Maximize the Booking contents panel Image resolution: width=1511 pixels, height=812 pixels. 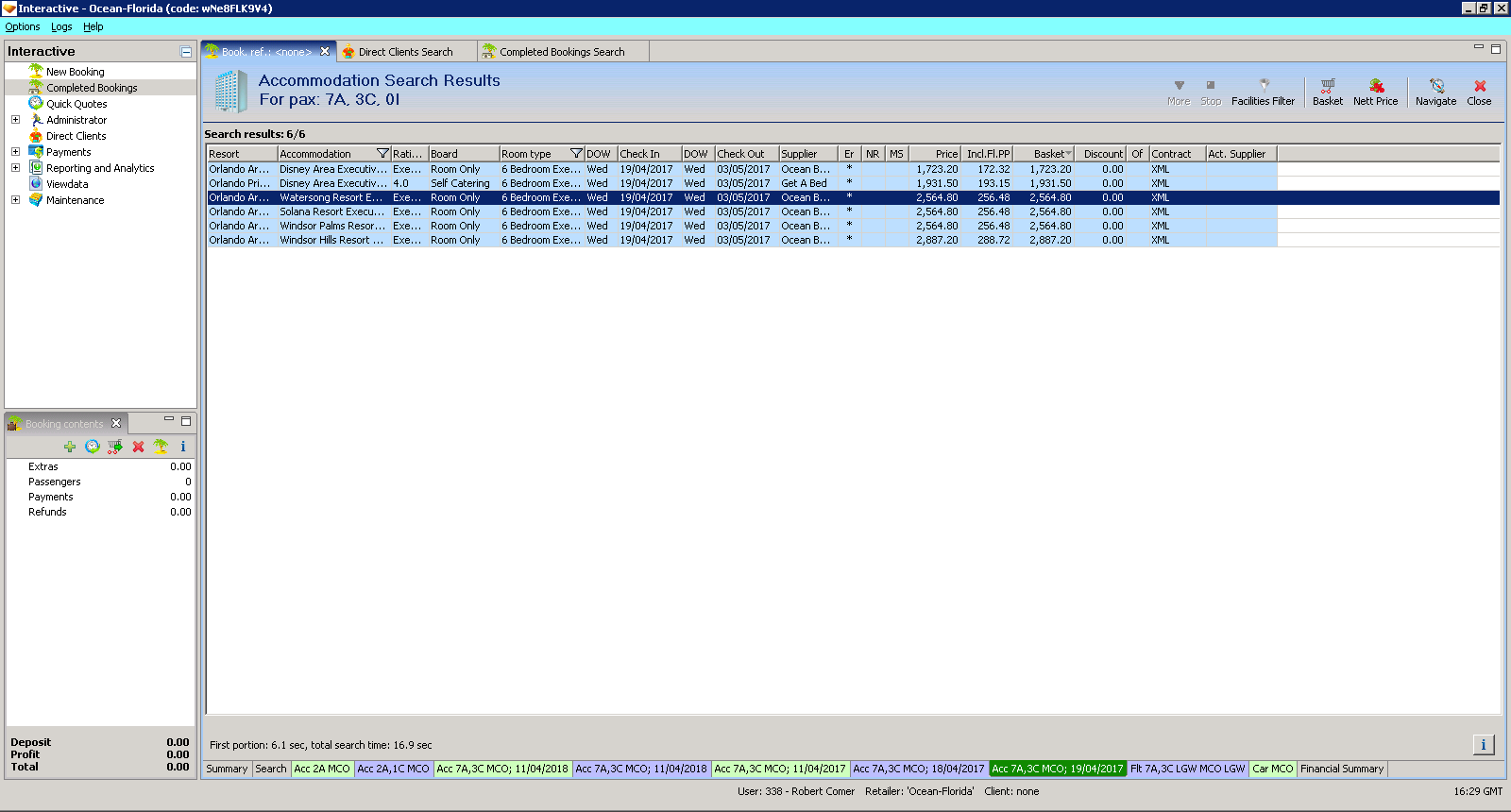point(186,420)
